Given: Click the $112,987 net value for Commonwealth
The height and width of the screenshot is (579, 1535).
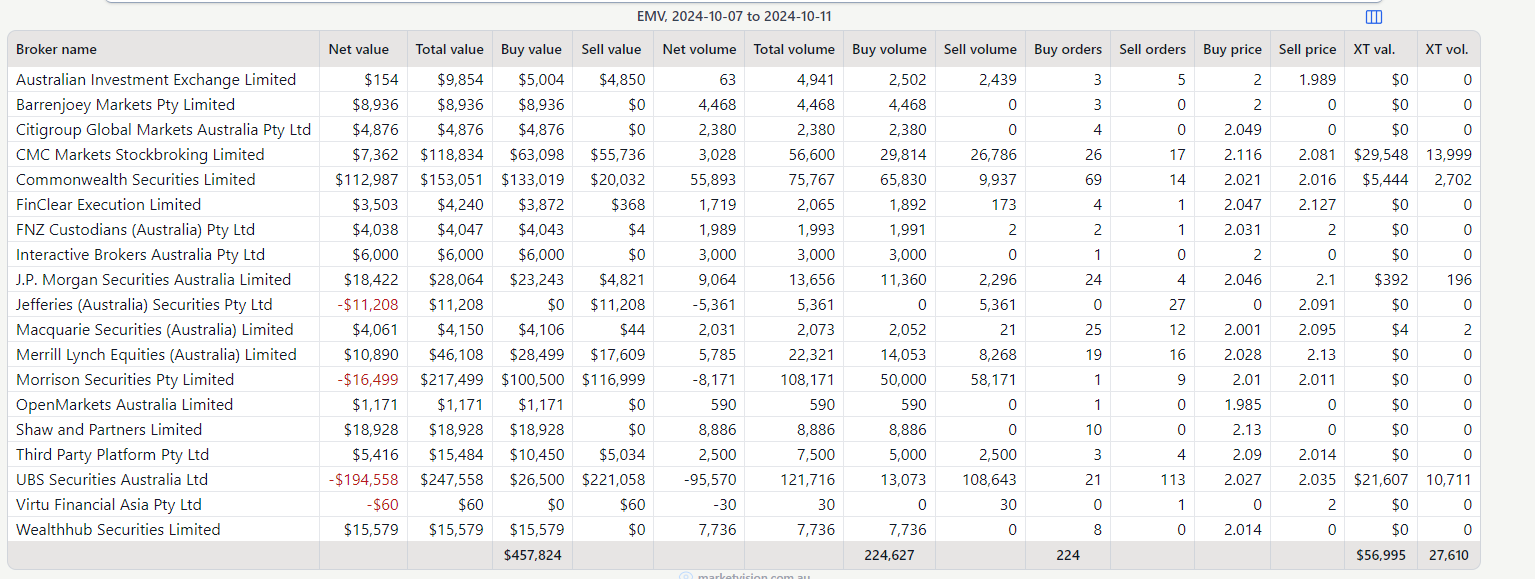Looking at the screenshot, I should click(367, 180).
